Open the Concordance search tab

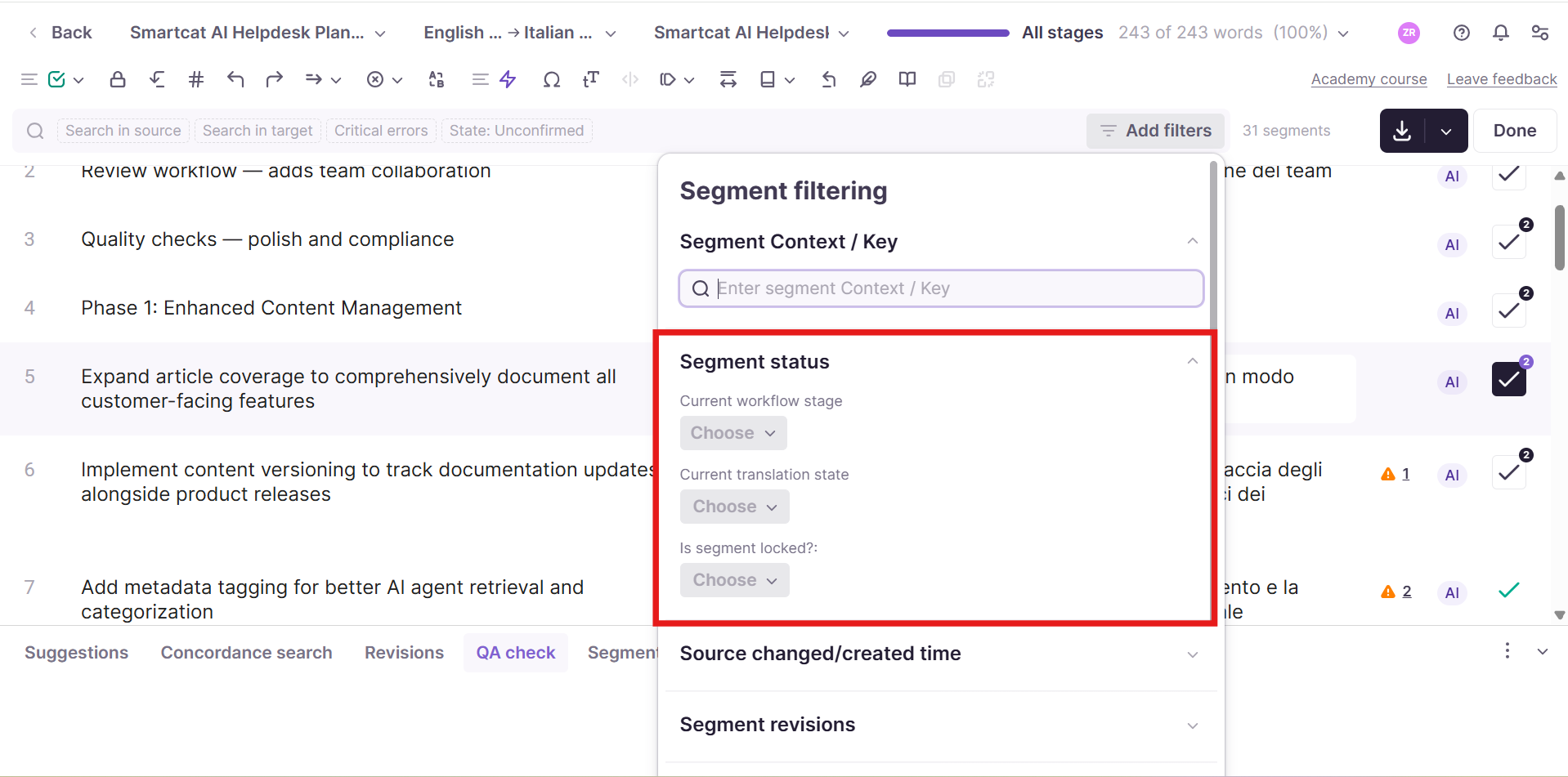tap(247, 653)
